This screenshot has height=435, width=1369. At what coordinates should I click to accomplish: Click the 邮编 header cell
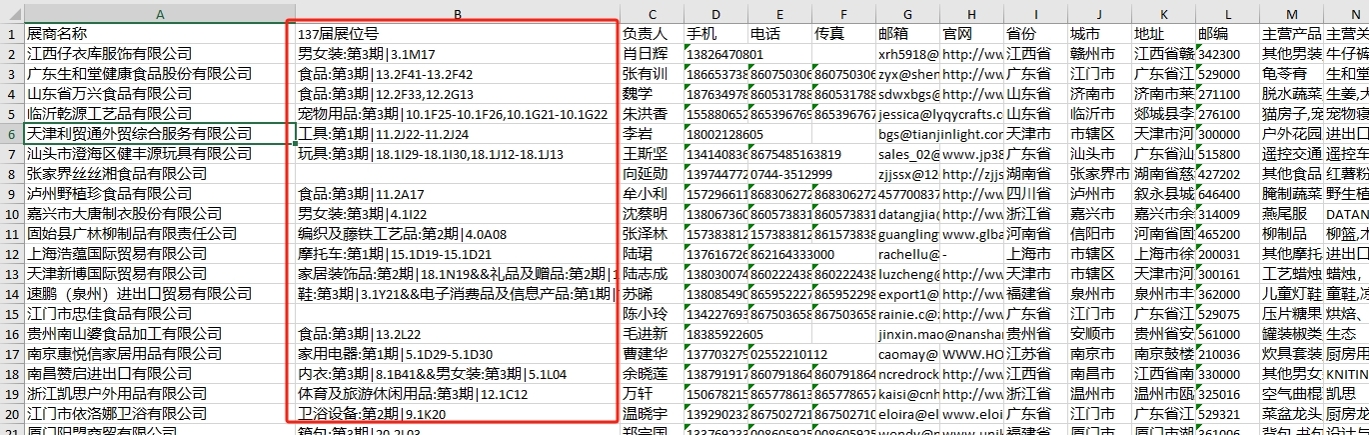point(1227,33)
